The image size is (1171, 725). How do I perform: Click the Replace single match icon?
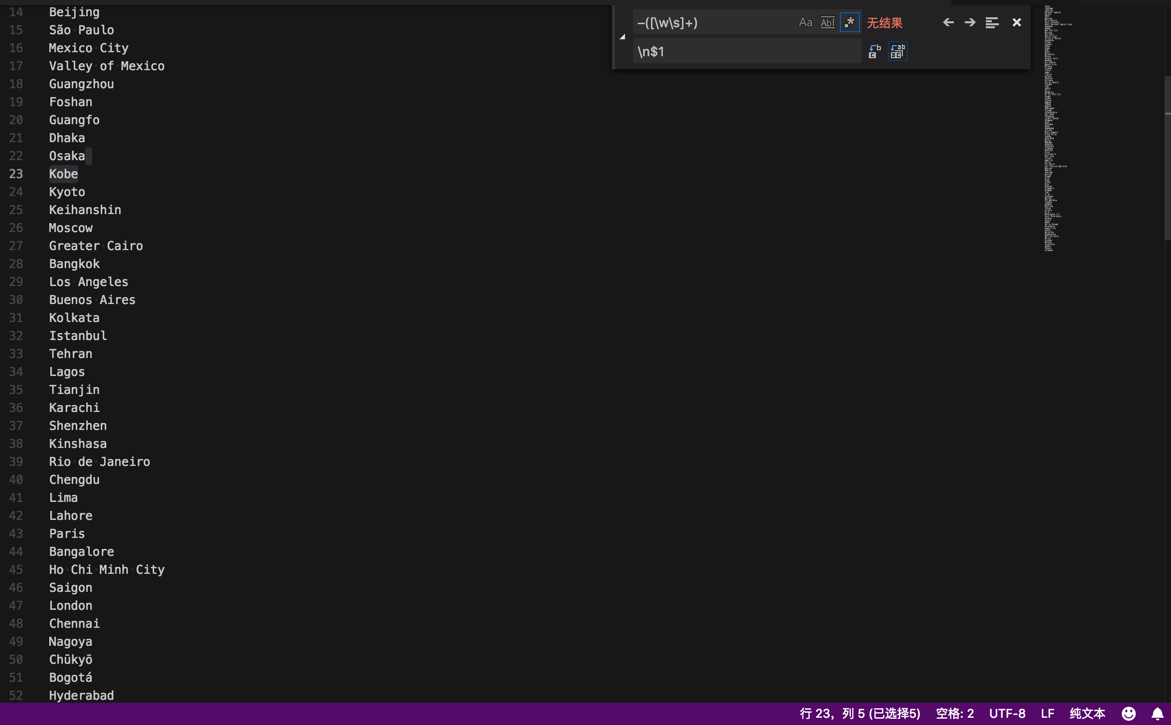click(x=875, y=52)
